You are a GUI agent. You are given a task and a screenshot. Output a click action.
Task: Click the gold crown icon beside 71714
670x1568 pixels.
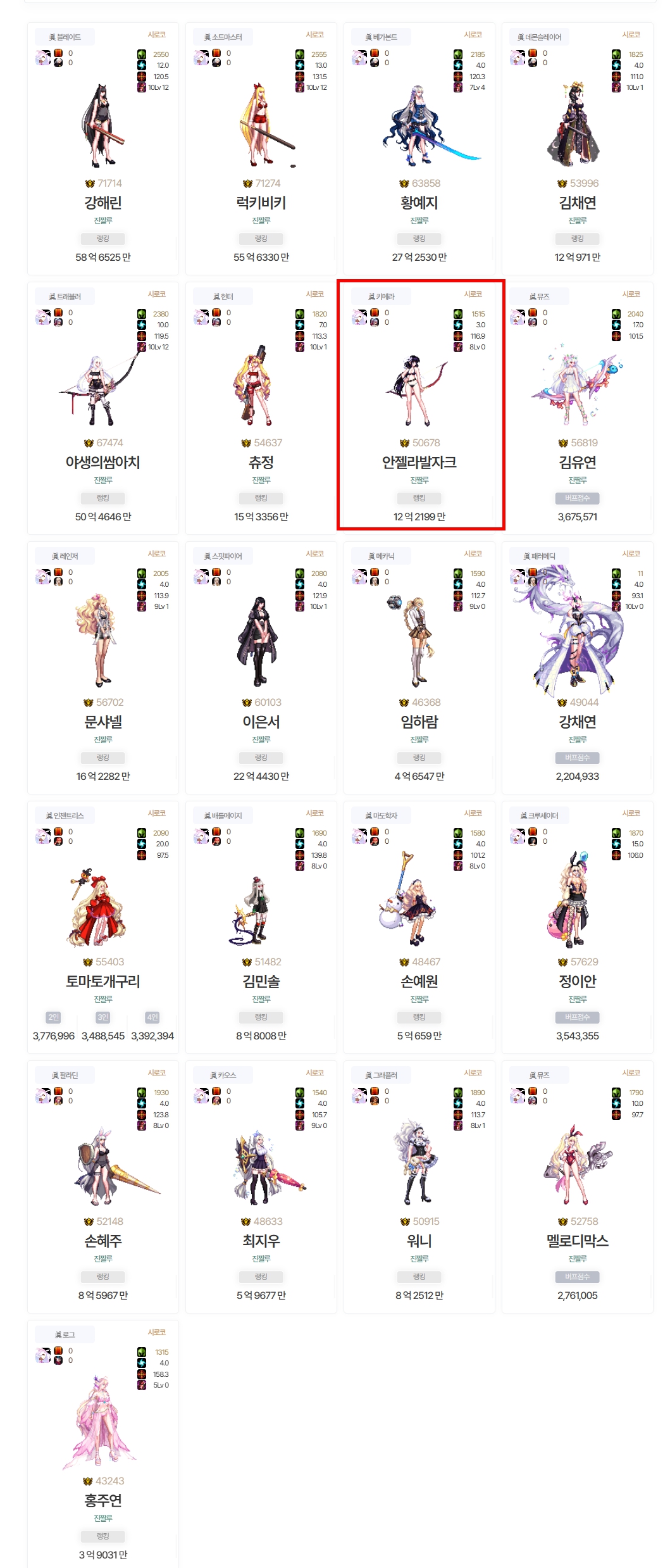(x=90, y=184)
